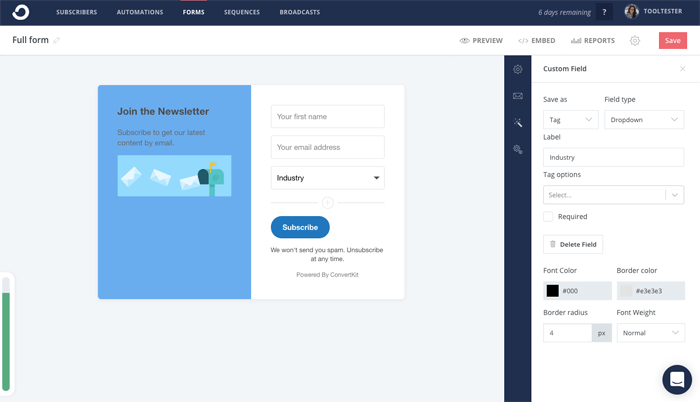Click the Powered By ConvertKit link
Screen dimensions: 700x402
[327, 275]
